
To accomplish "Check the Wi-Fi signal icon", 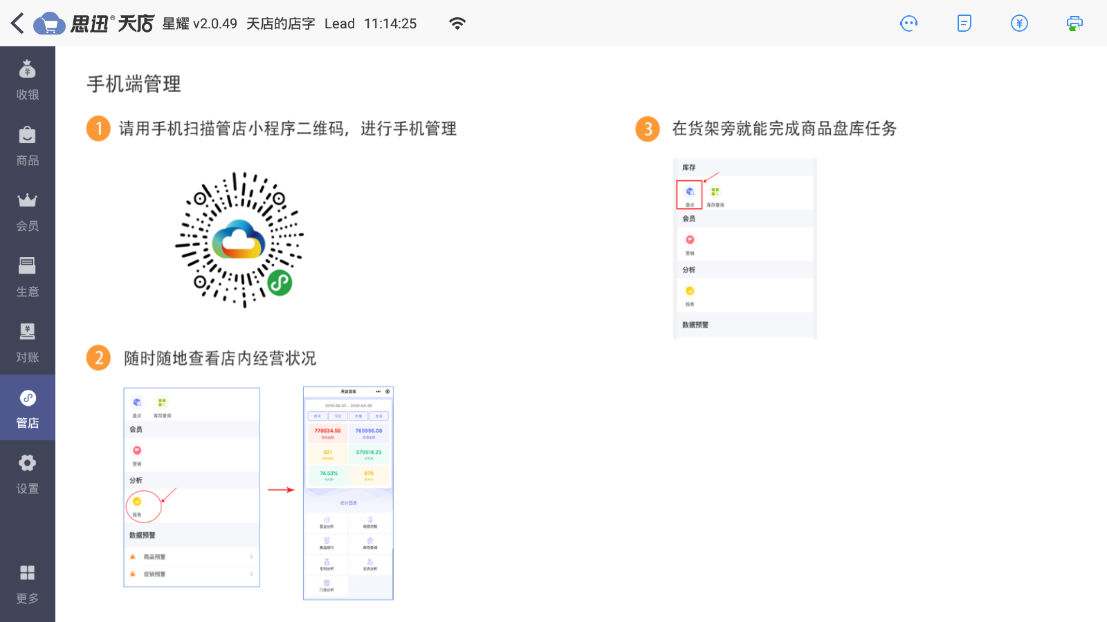I will pyautogui.click(x=457, y=23).
